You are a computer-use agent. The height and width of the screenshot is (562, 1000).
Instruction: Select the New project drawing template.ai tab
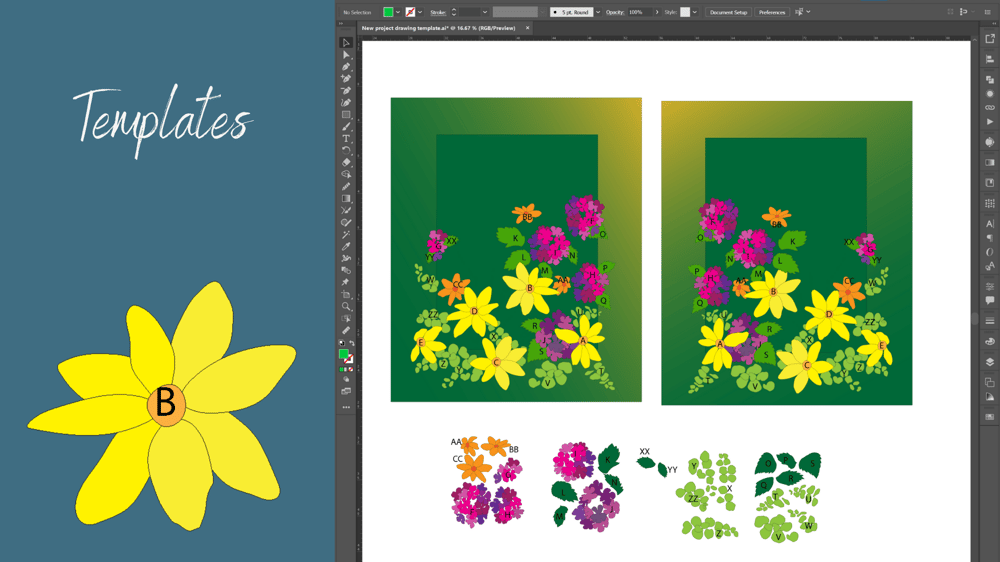tap(439, 28)
